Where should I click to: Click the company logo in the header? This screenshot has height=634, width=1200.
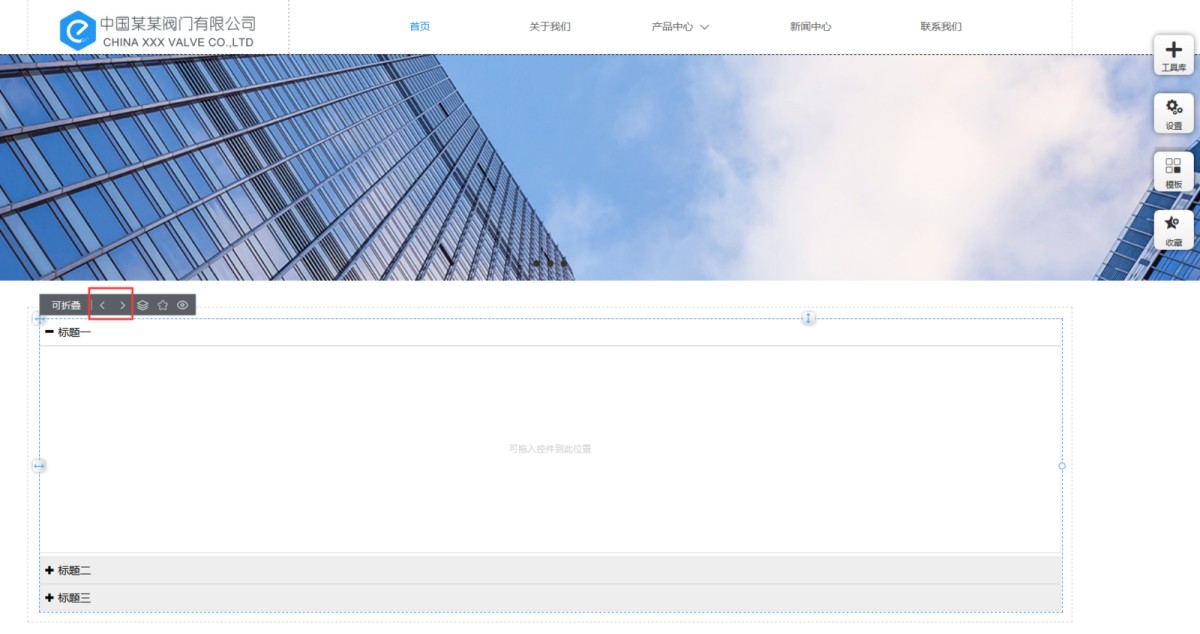156,30
